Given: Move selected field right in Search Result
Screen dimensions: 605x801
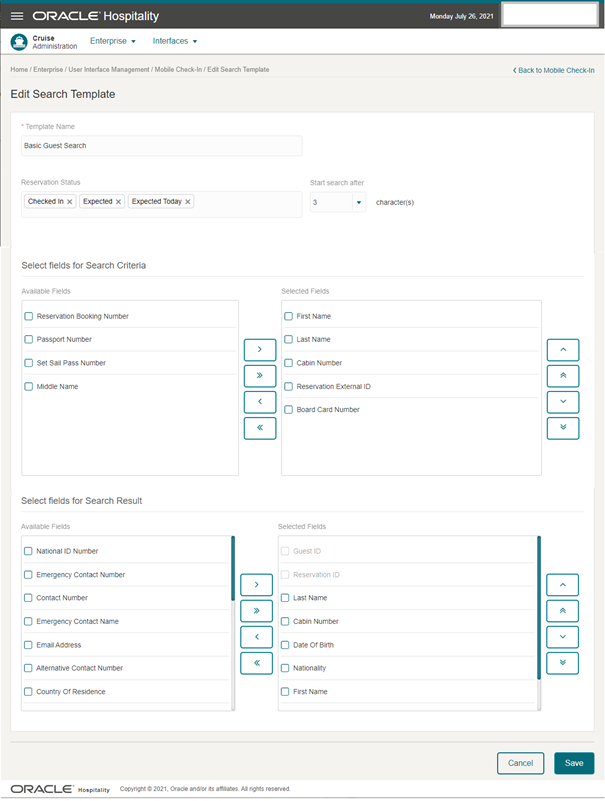Looking at the screenshot, I should tap(257, 585).
